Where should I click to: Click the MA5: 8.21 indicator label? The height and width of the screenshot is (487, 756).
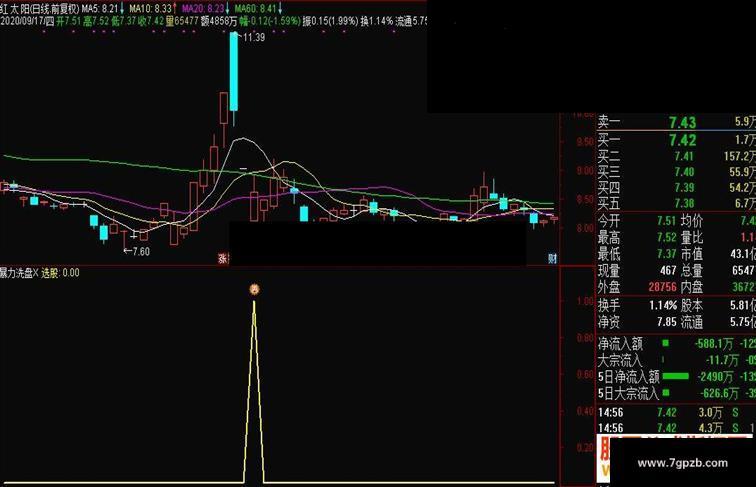[100, 9]
